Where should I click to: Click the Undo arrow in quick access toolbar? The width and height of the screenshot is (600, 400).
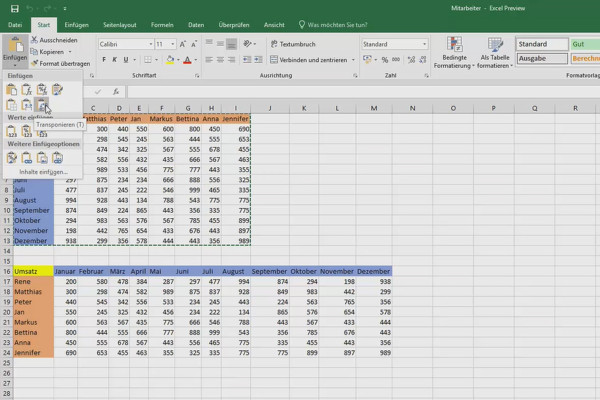pos(31,8)
